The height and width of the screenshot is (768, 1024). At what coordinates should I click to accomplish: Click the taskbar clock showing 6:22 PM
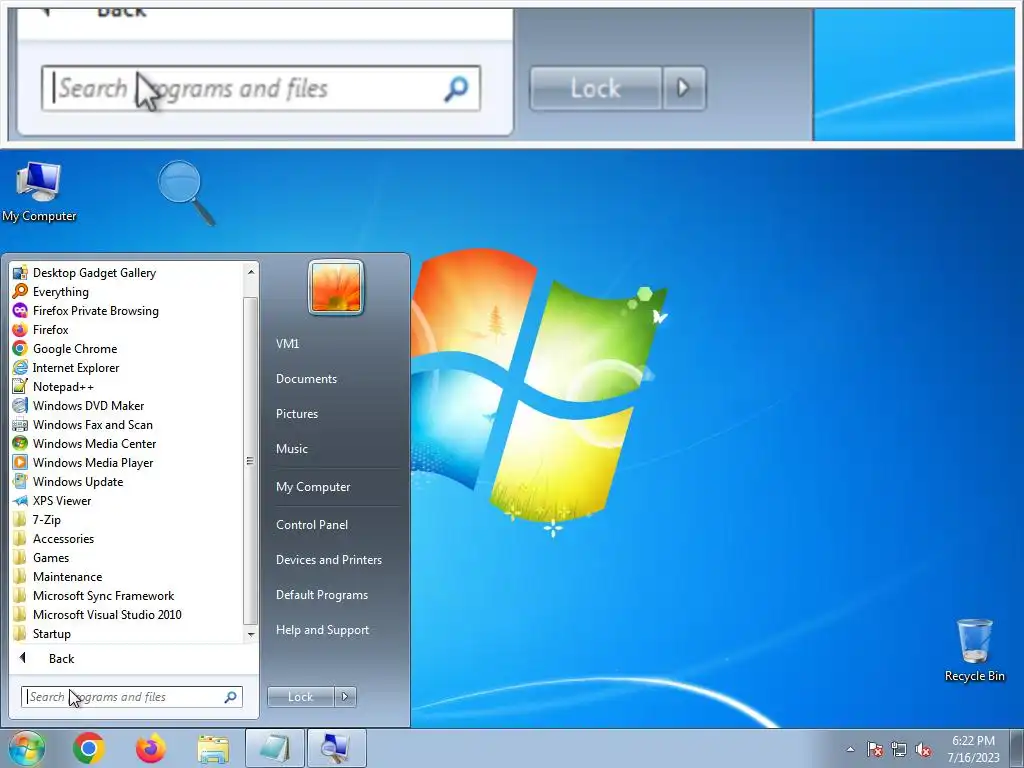point(973,749)
